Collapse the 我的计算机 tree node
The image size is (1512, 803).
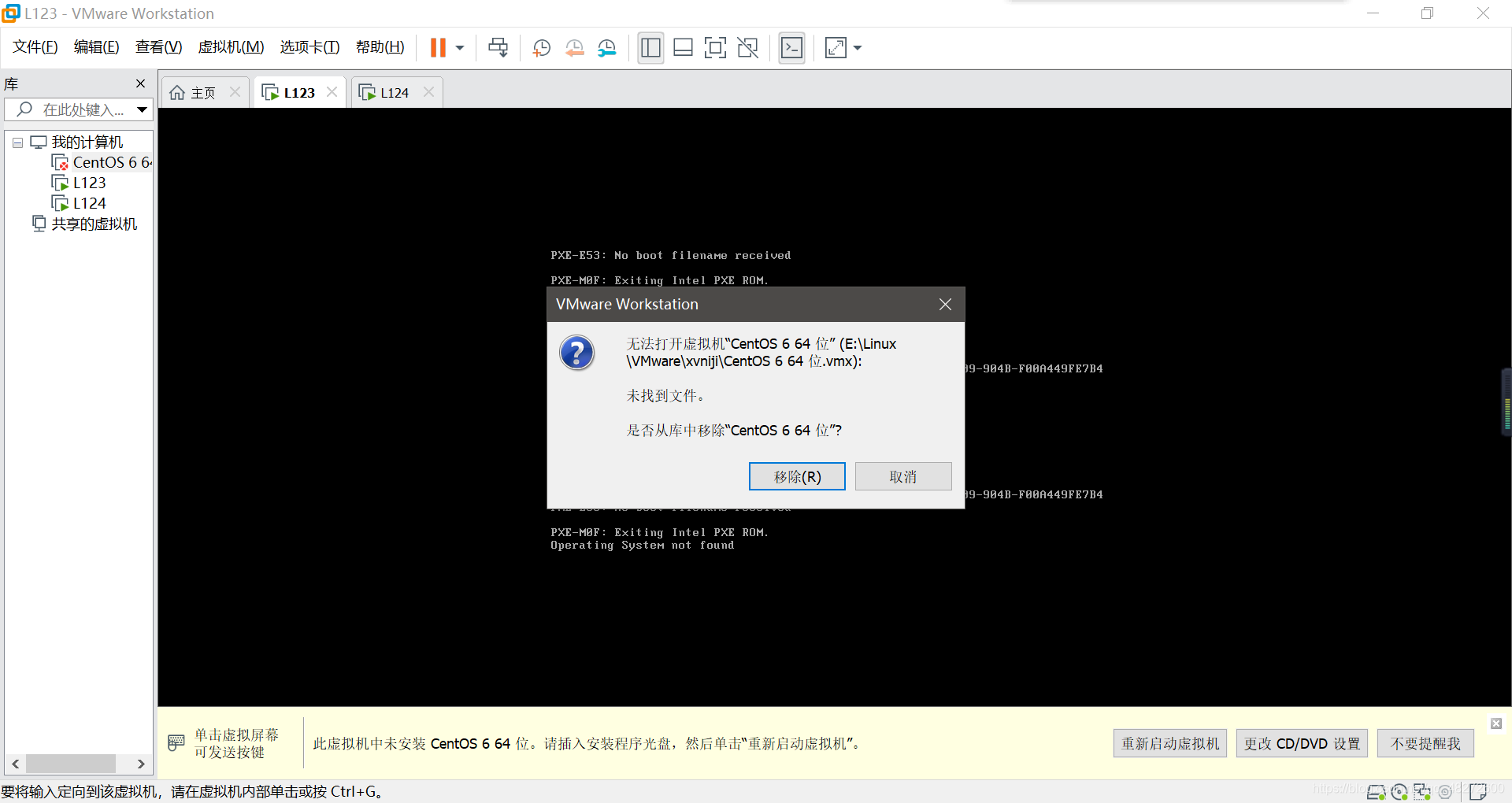pos(17,143)
